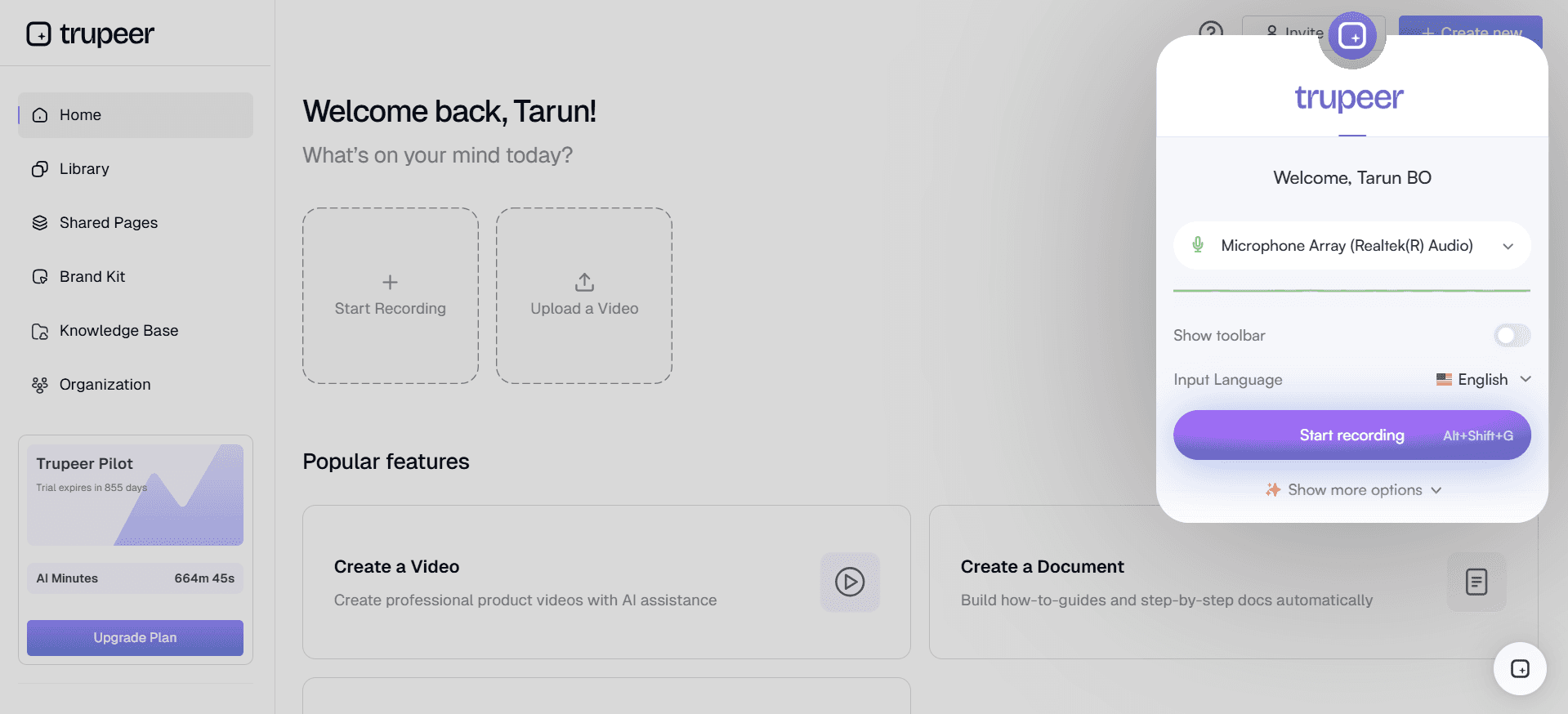Image resolution: width=1568 pixels, height=714 pixels.
Task: Click the sparkle icon beside Show more options
Action: point(1273,490)
